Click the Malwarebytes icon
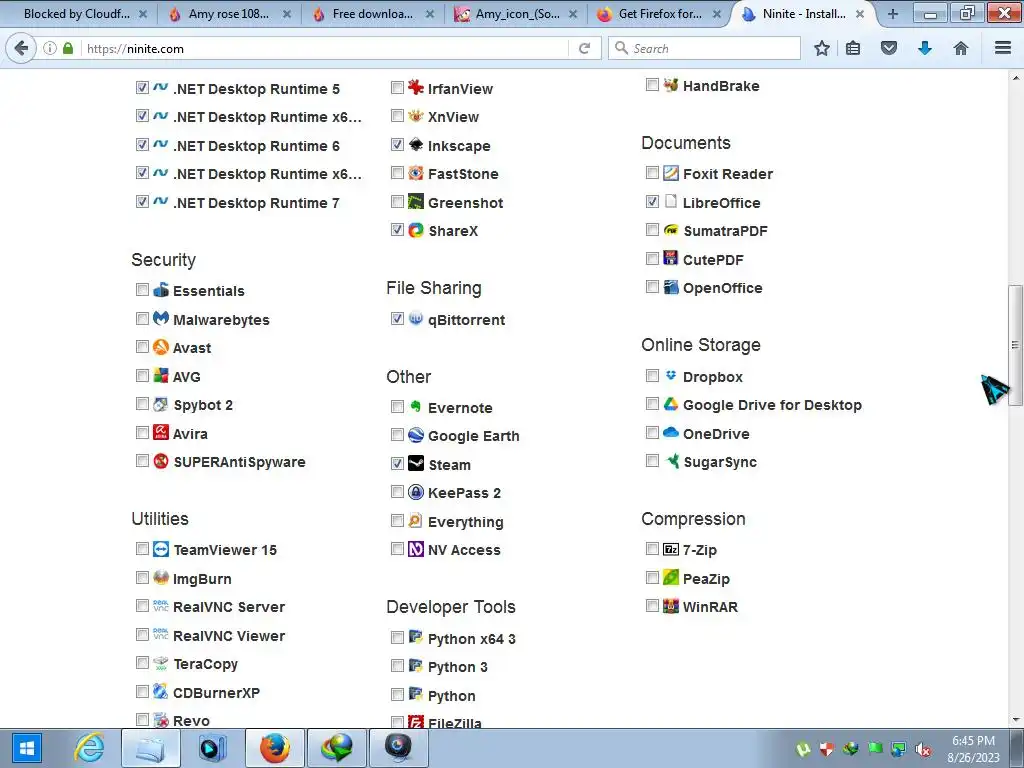This screenshot has height=768, width=1024. pyautogui.click(x=161, y=319)
